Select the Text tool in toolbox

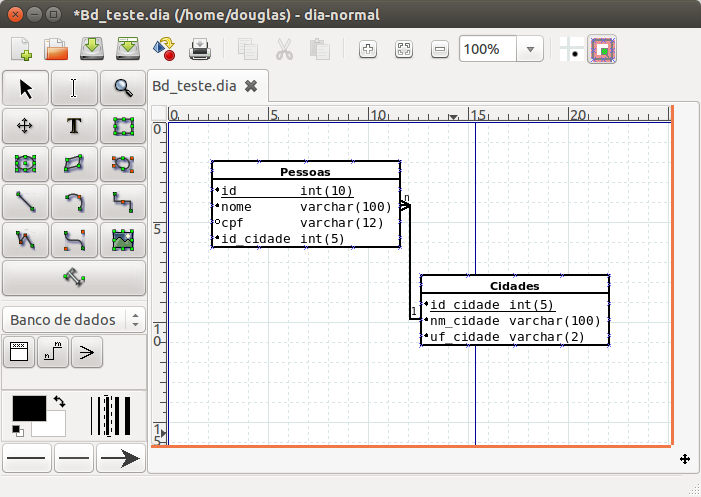click(74, 126)
